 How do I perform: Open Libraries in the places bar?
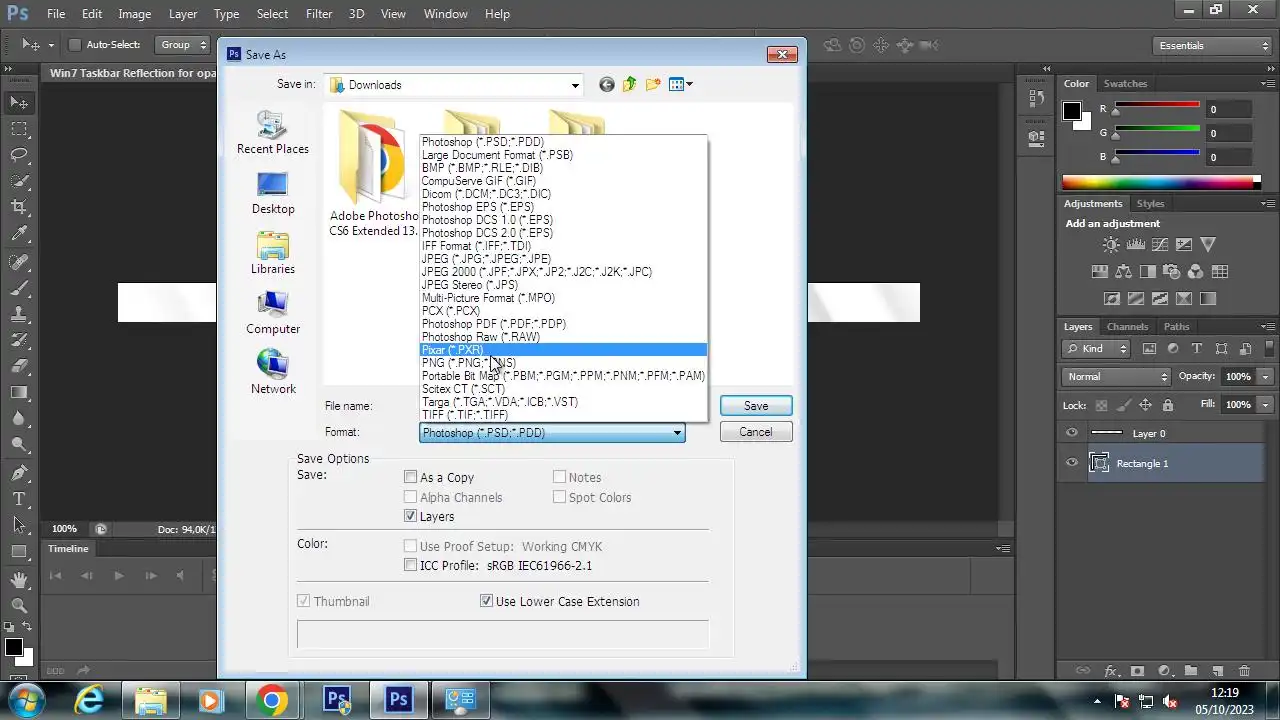tap(272, 253)
